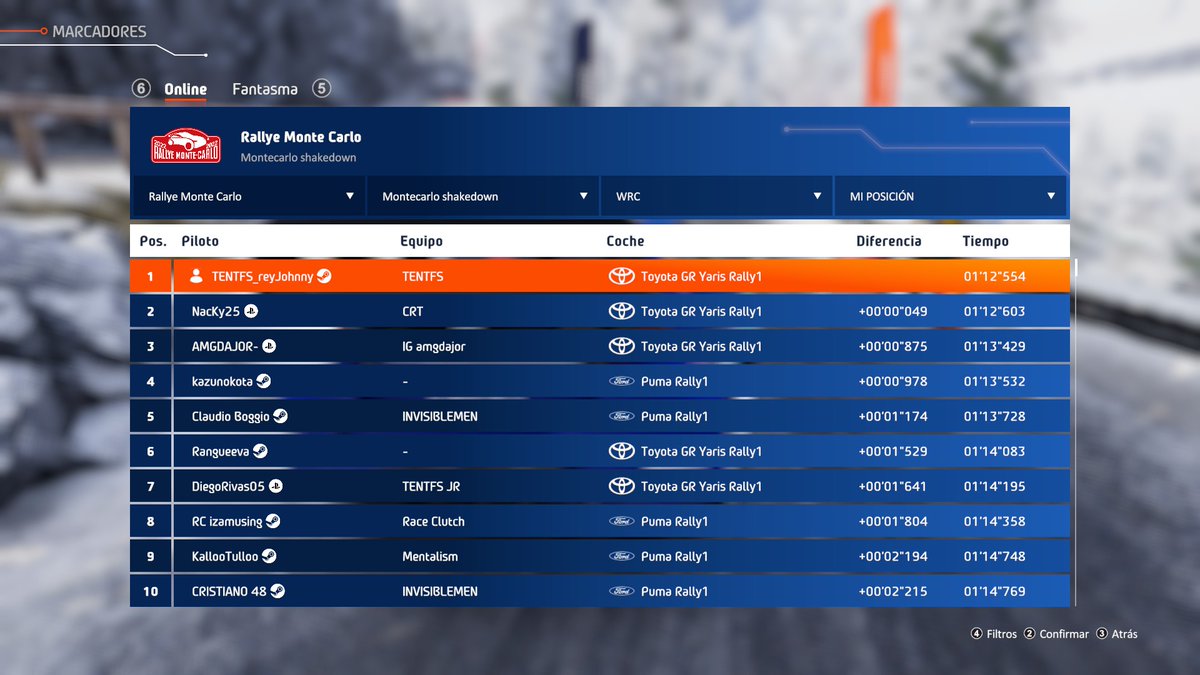Screen dimensions: 1200x675
Task: Select driver name Rangueeva
Action: [220, 451]
